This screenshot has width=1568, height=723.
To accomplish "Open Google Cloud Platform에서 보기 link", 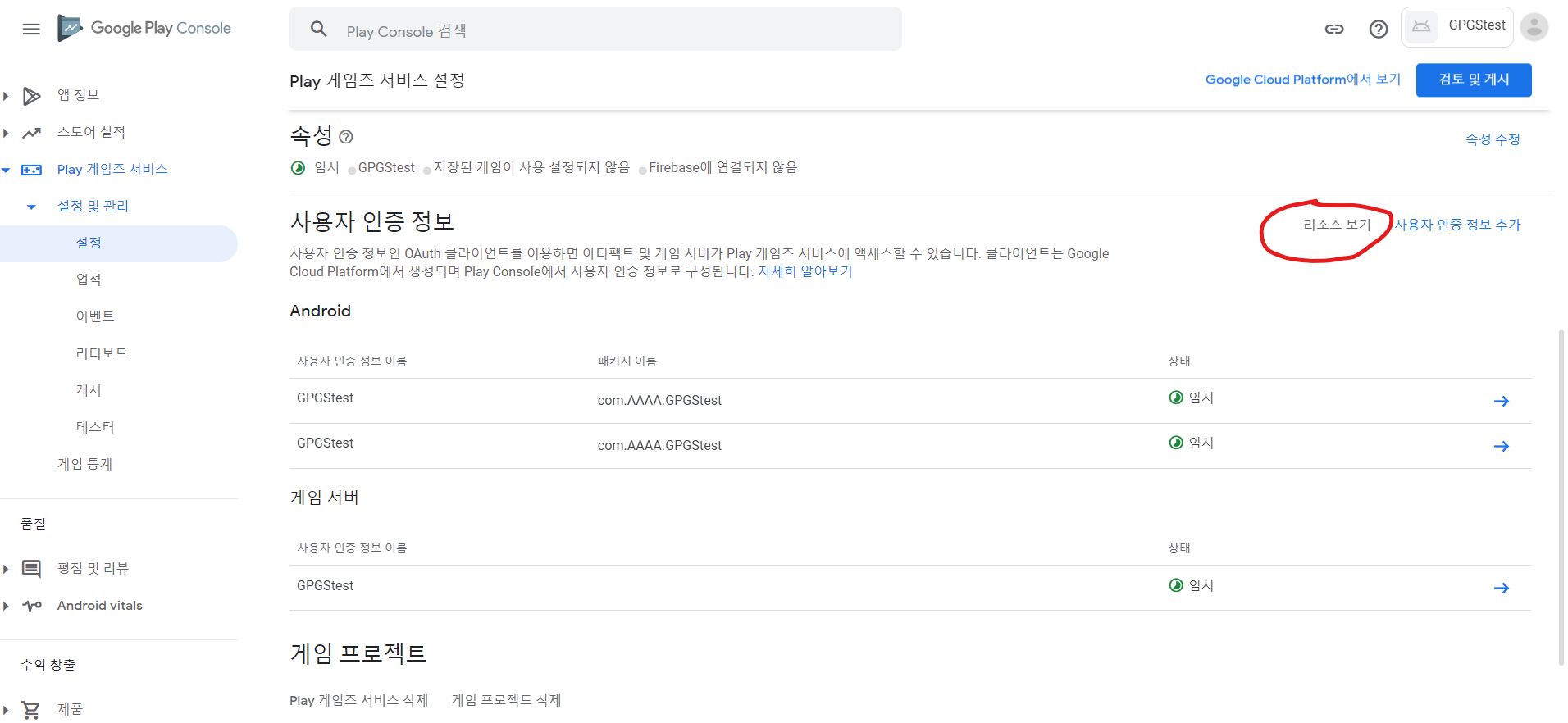I will (x=1302, y=80).
